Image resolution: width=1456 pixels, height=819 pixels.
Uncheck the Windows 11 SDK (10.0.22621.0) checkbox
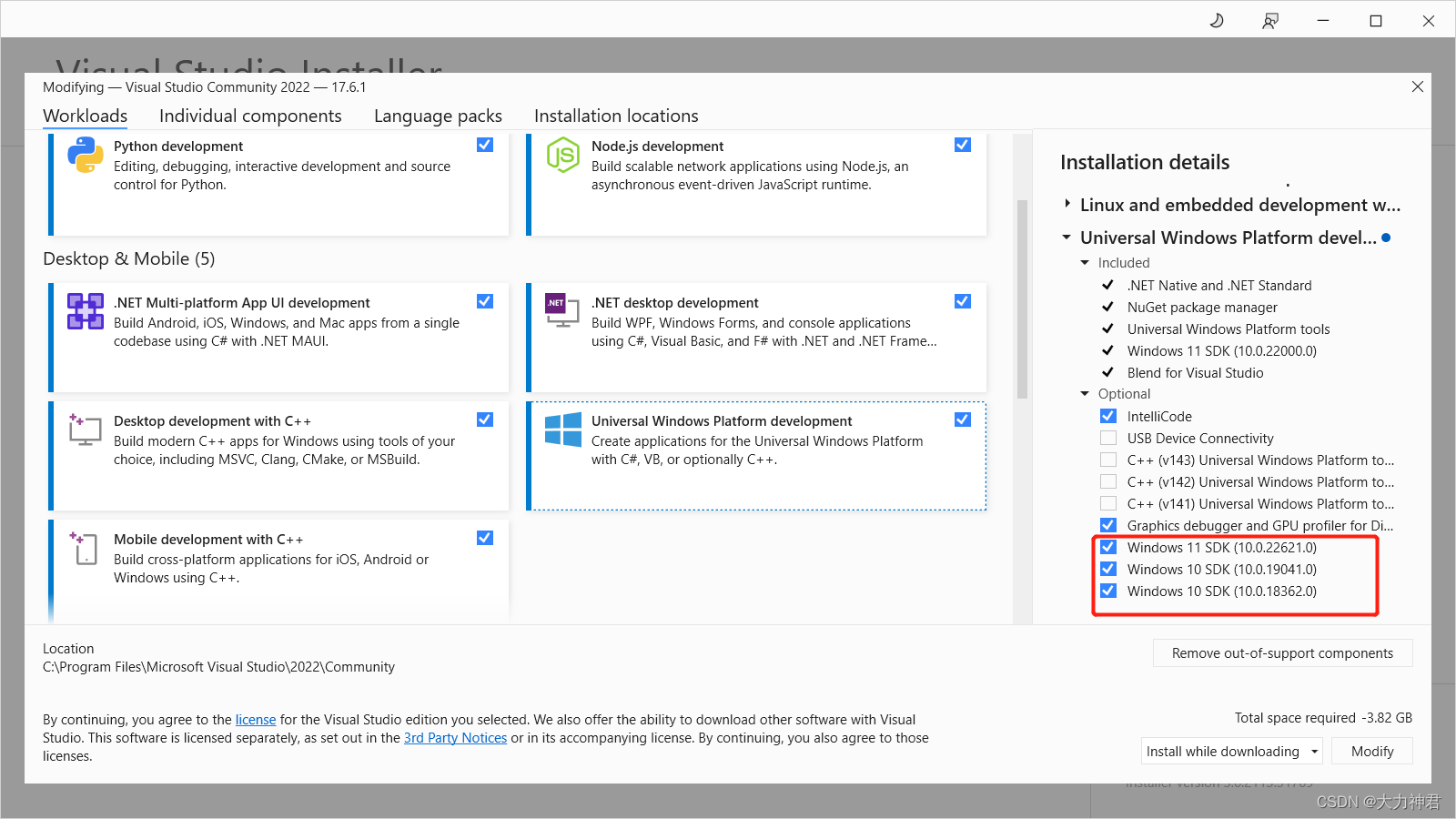(x=1108, y=547)
